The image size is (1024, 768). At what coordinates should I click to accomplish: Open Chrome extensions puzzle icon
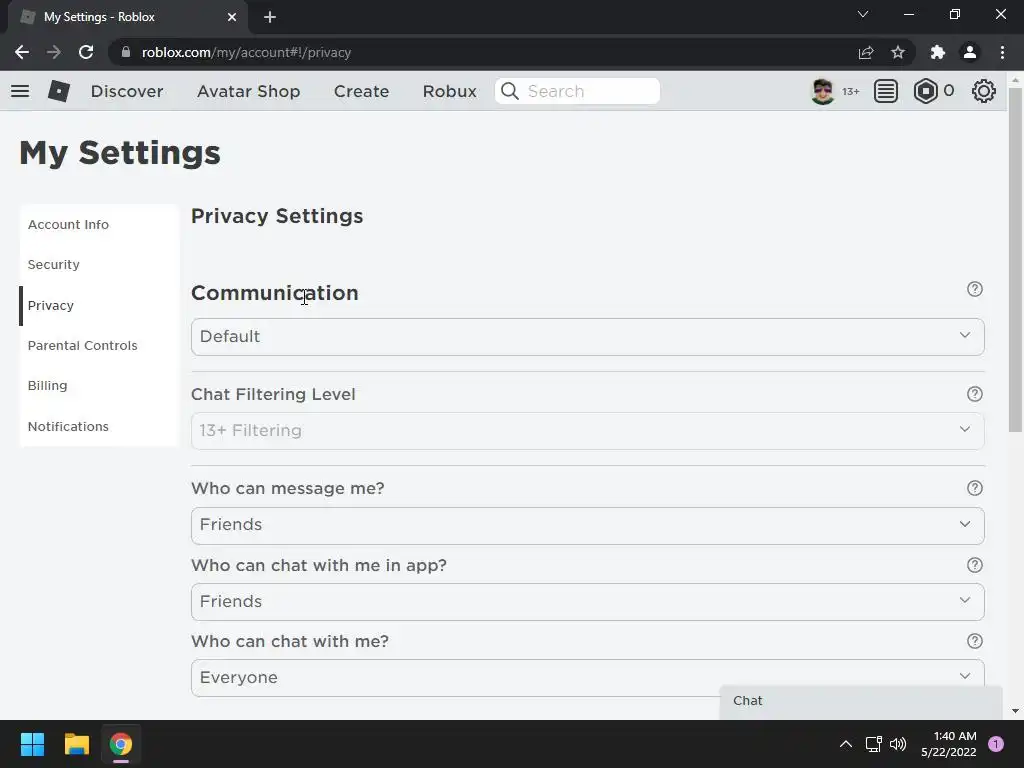click(937, 52)
